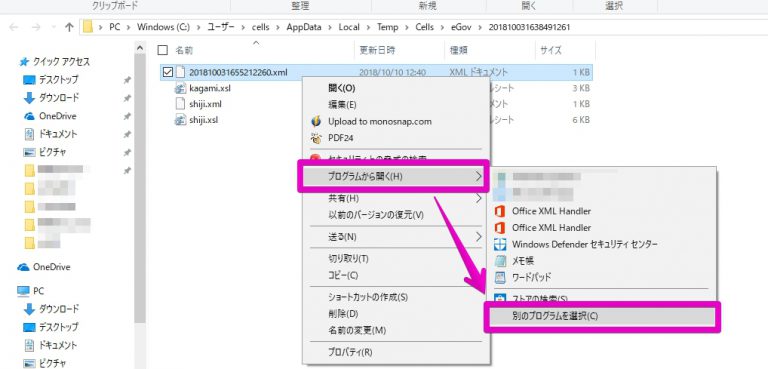This screenshot has height=369, width=768.
Task: Click the ドキュメント icon in sidebar
Action: pyautogui.click(x=29, y=134)
